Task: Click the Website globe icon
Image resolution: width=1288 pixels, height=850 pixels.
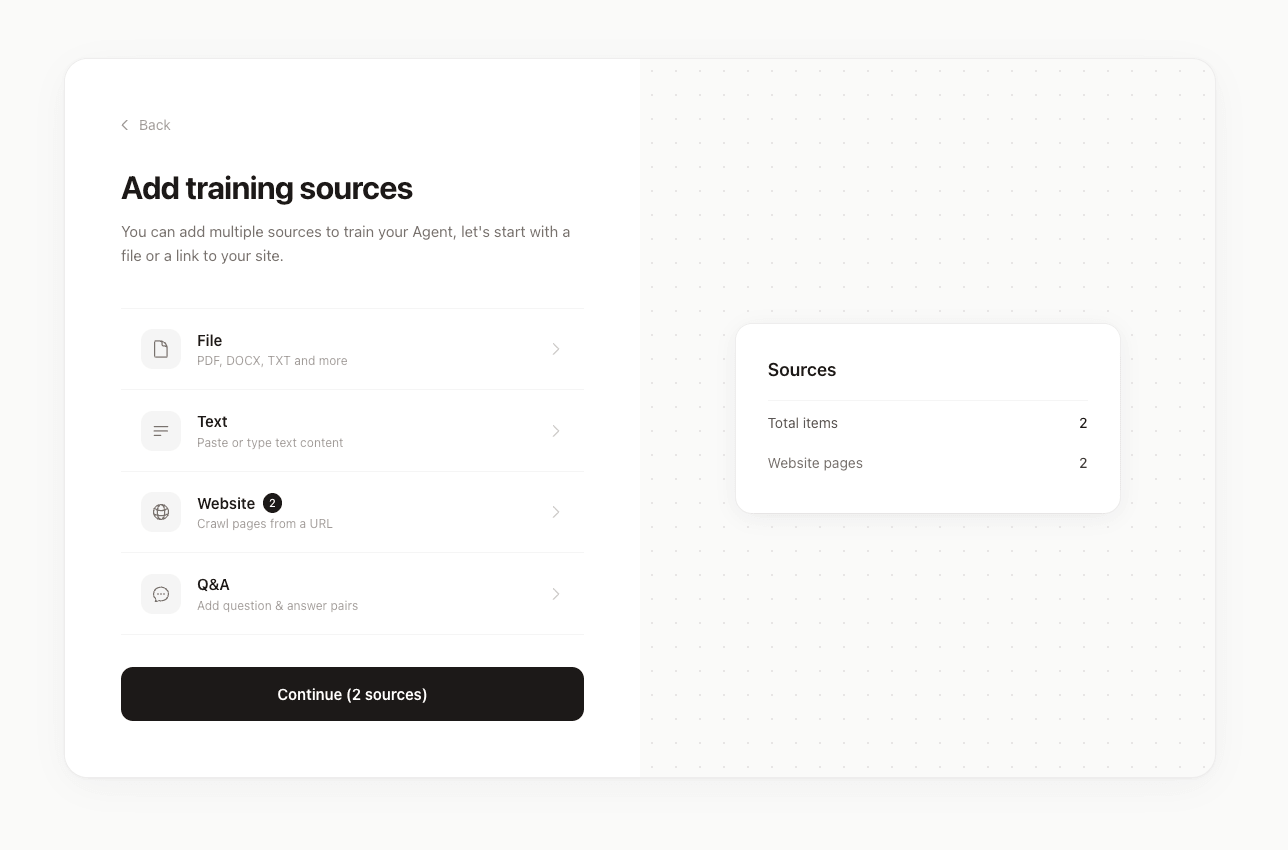Action: point(161,511)
